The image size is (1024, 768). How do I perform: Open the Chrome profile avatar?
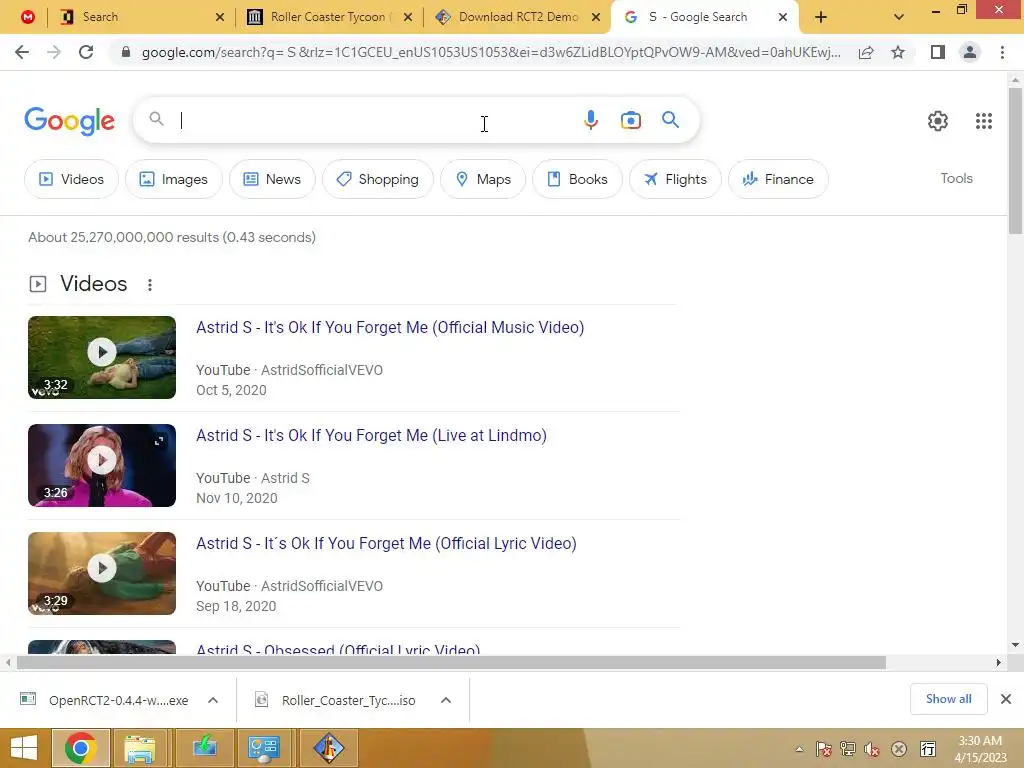(970, 52)
